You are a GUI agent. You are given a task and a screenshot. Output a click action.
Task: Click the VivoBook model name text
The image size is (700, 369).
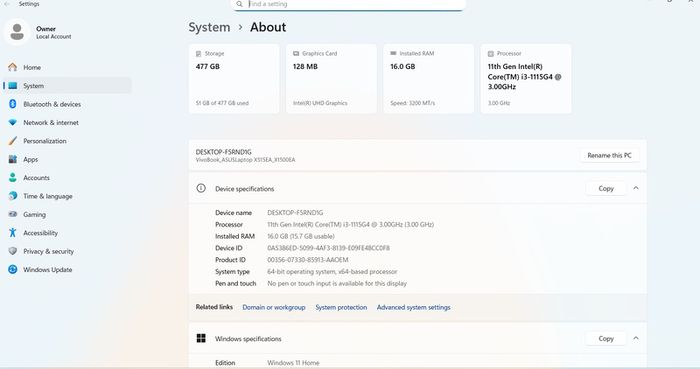pyautogui.click(x=245, y=160)
